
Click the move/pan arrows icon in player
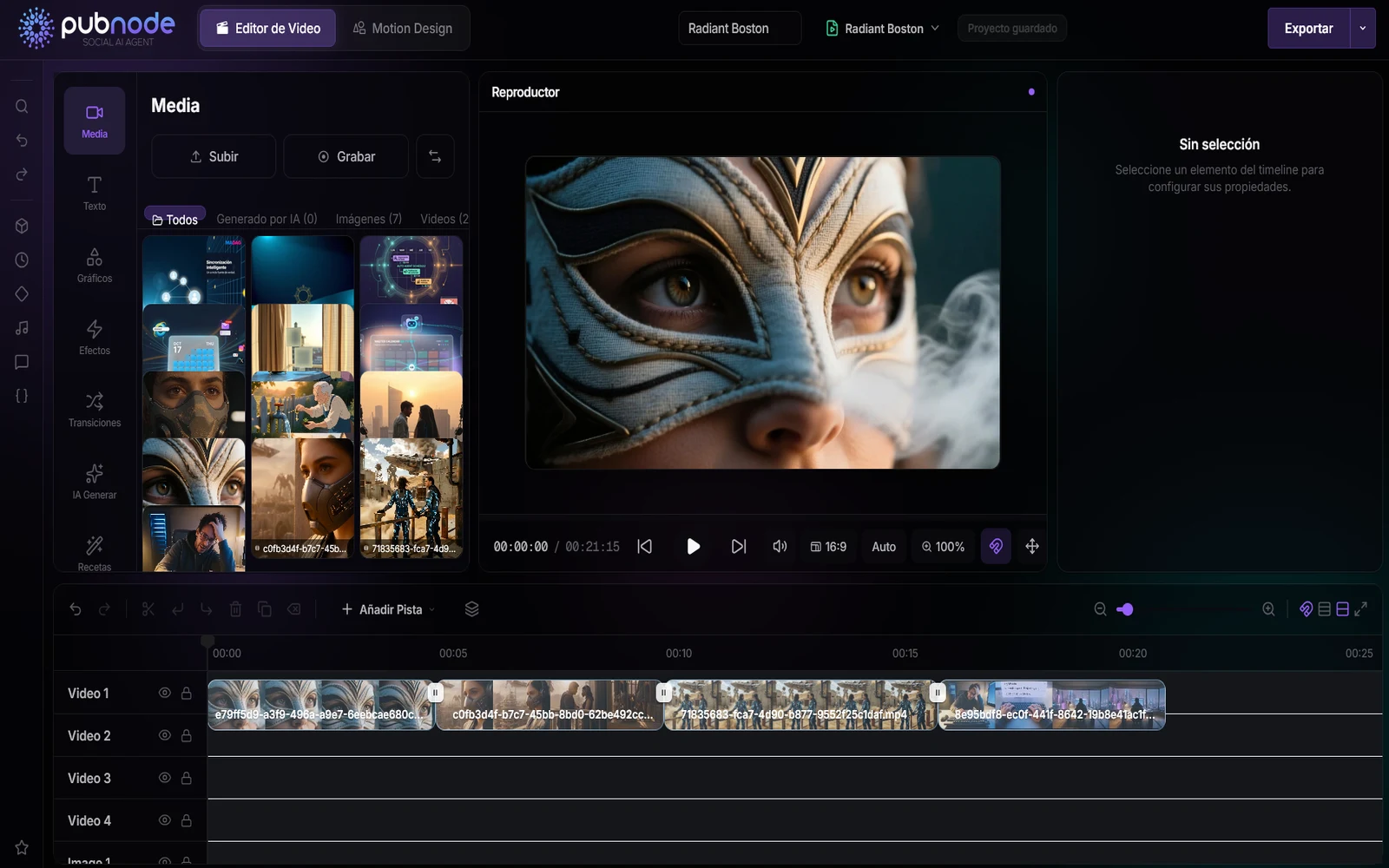[x=1032, y=546]
